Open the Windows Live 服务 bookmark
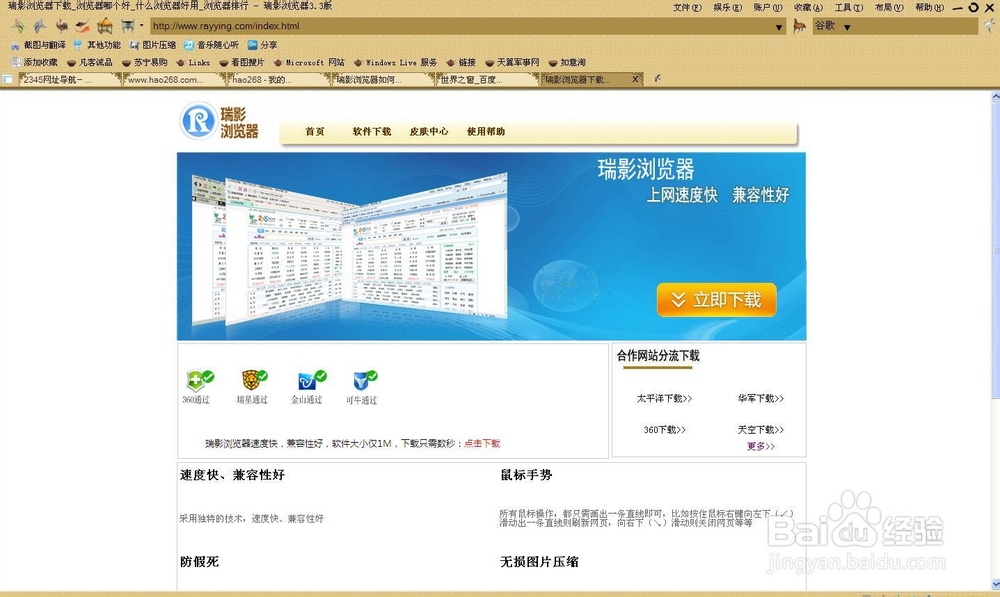Screen dimensions: 1000x597 click(395, 62)
